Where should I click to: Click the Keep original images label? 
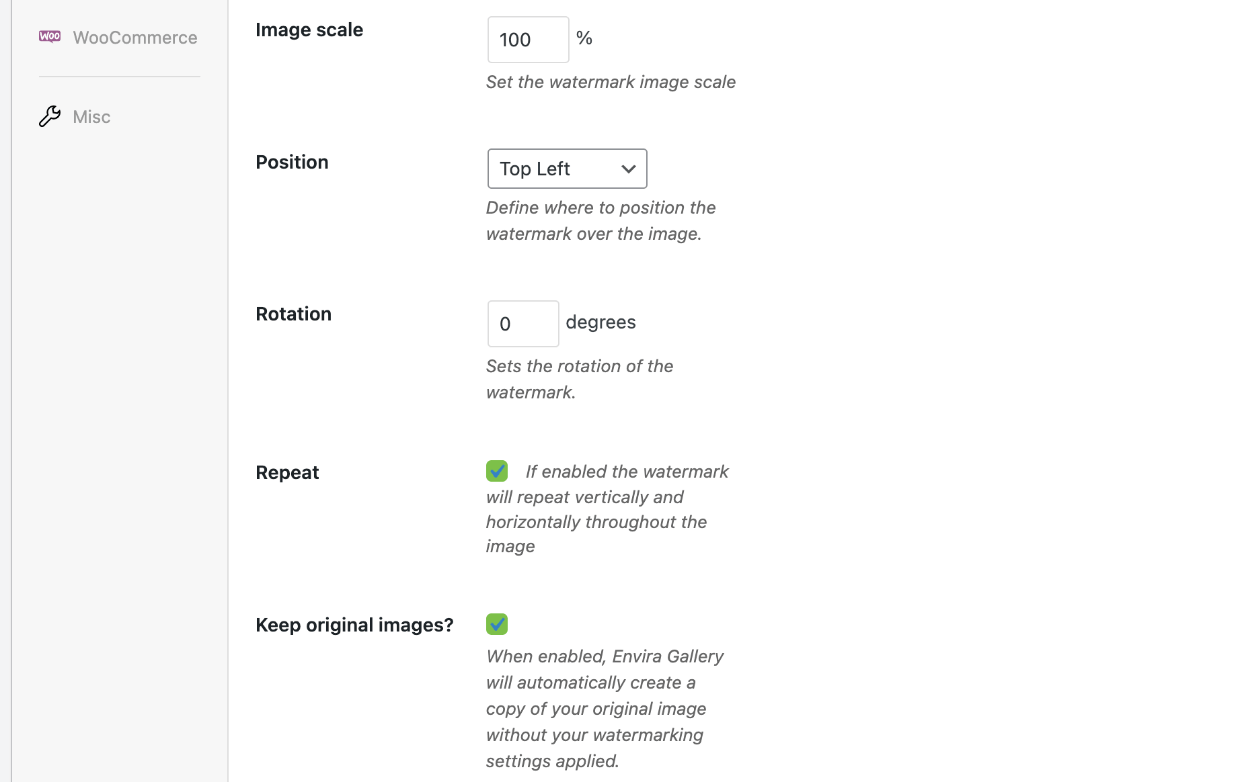[x=354, y=624]
